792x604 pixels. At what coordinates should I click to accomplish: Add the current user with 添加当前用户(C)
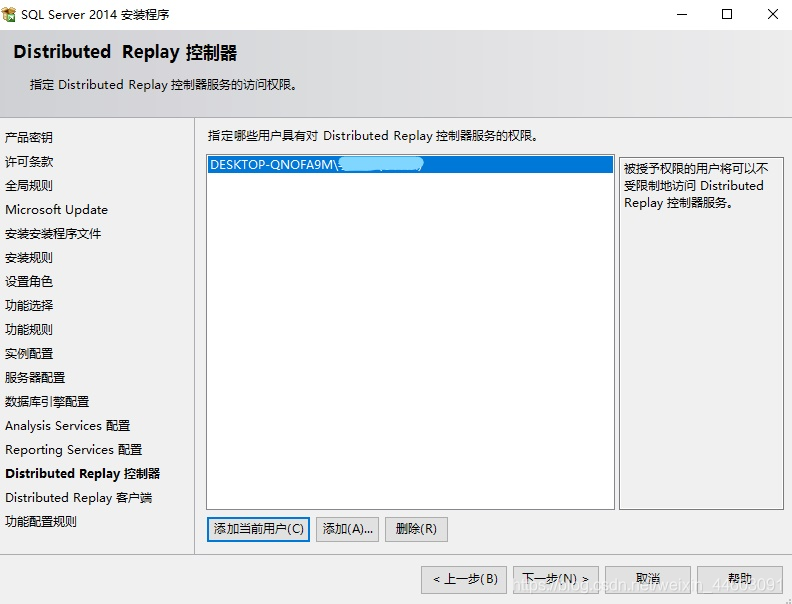pyautogui.click(x=258, y=529)
